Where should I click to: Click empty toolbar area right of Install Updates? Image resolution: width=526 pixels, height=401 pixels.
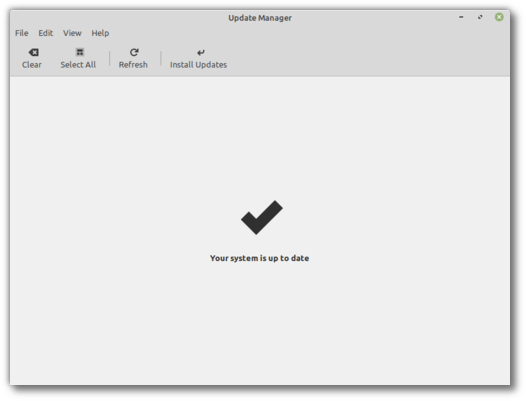(369, 59)
